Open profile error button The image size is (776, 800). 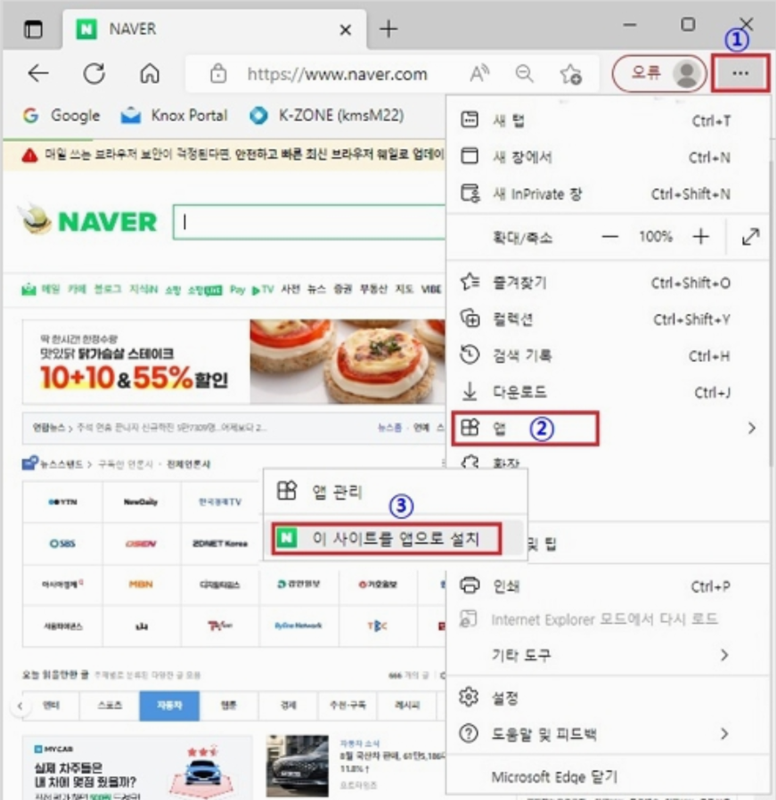(659, 74)
